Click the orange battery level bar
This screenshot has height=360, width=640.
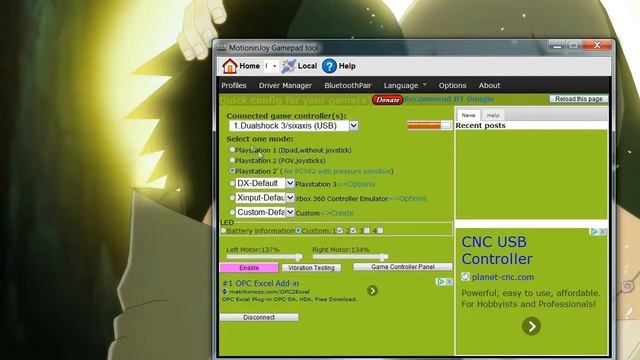429,125
